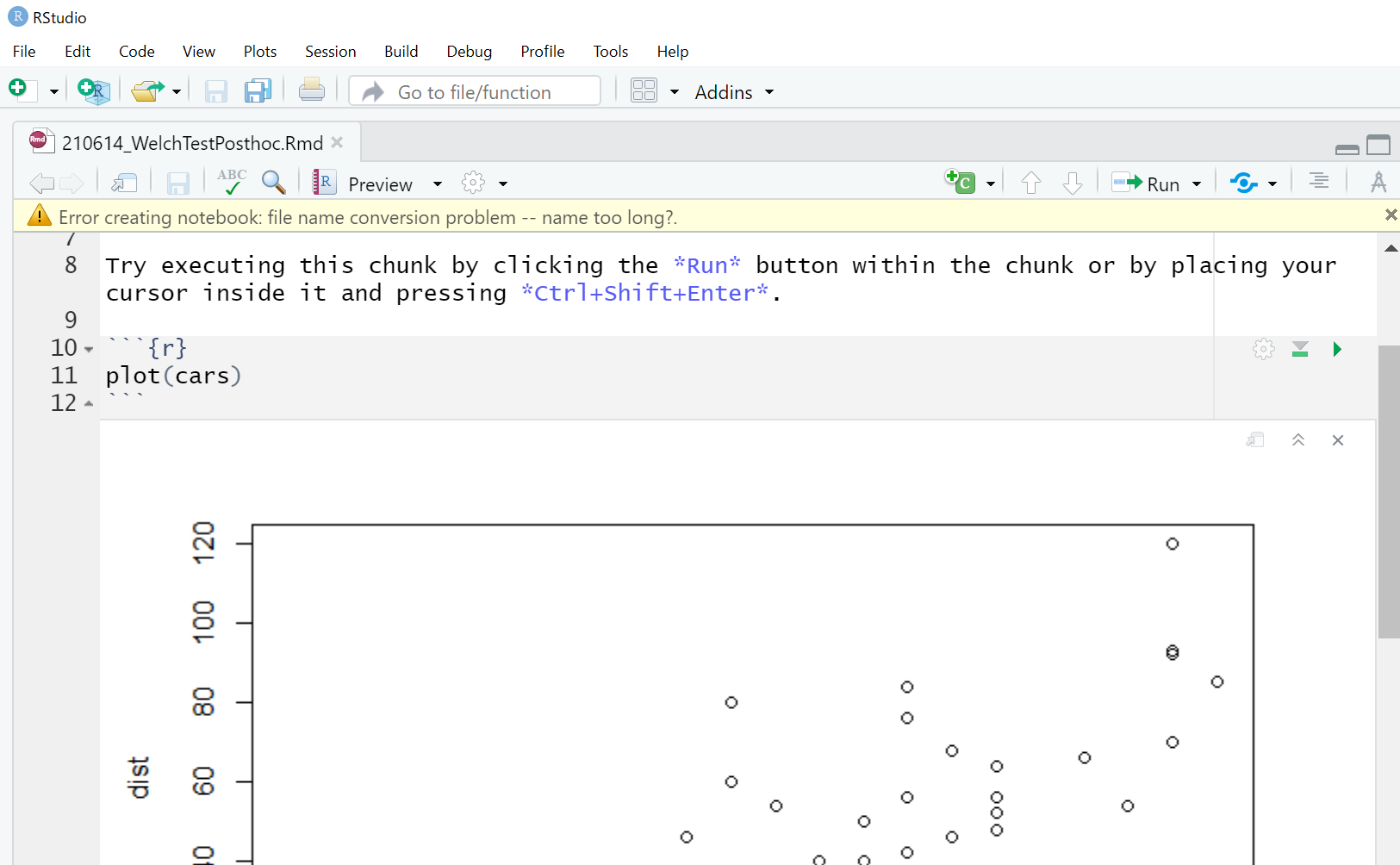
Task: Collapse chunk output with double chevron
Action: click(x=1298, y=440)
